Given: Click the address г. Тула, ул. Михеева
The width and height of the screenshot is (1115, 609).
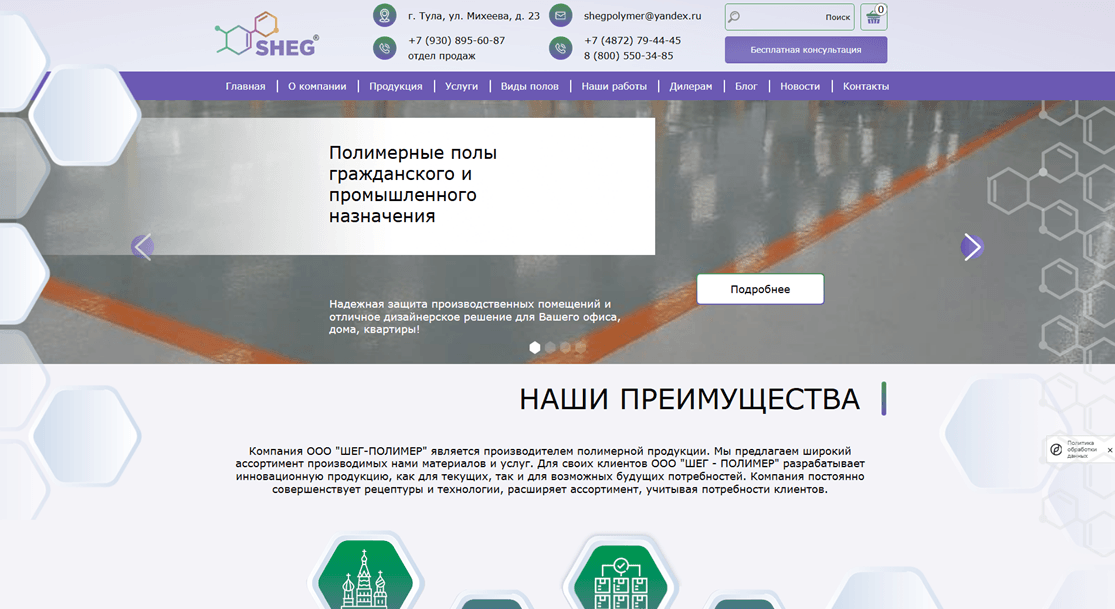Looking at the screenshot, I should pos(474,16).
